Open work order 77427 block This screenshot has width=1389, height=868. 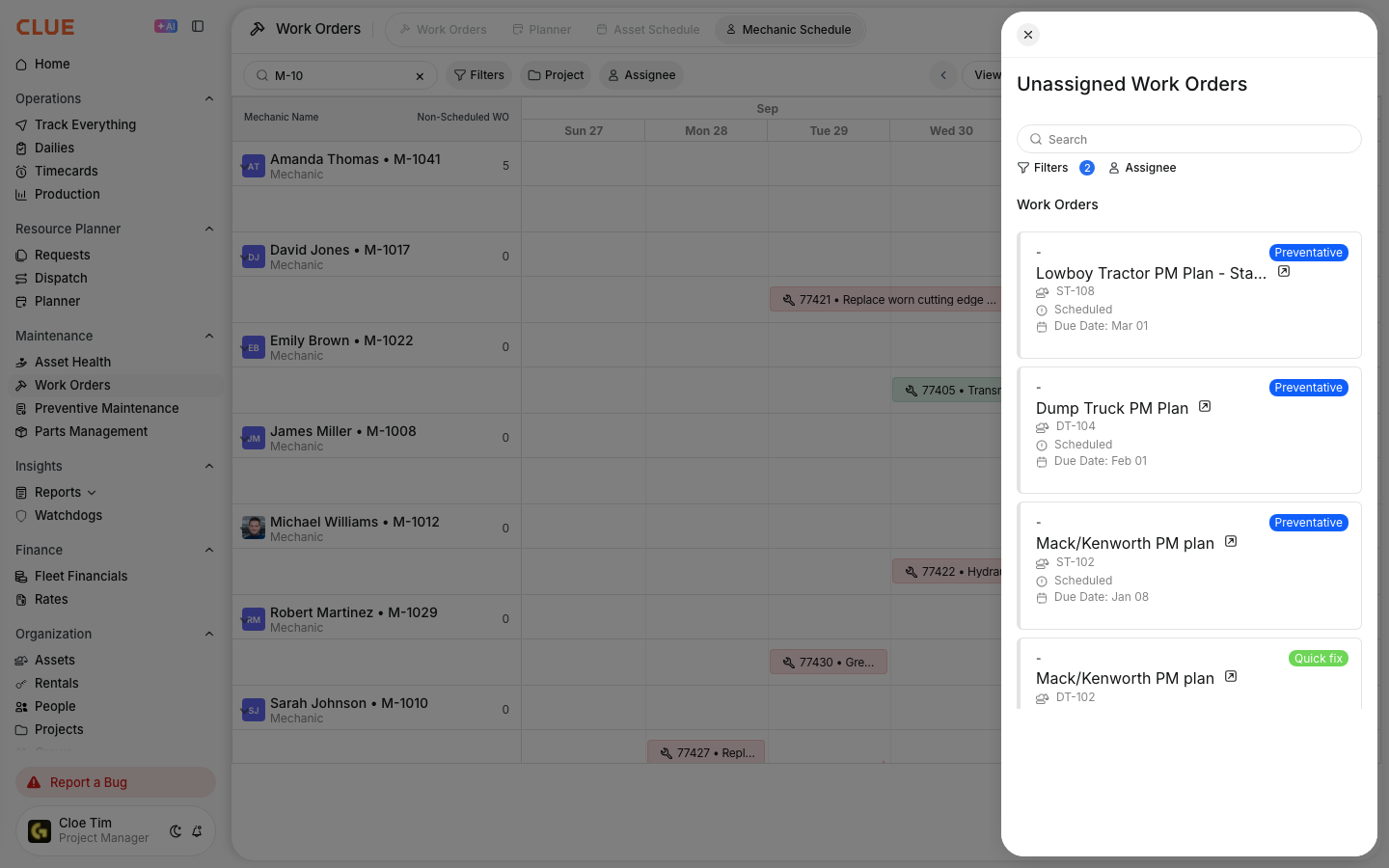pos(706,752)
